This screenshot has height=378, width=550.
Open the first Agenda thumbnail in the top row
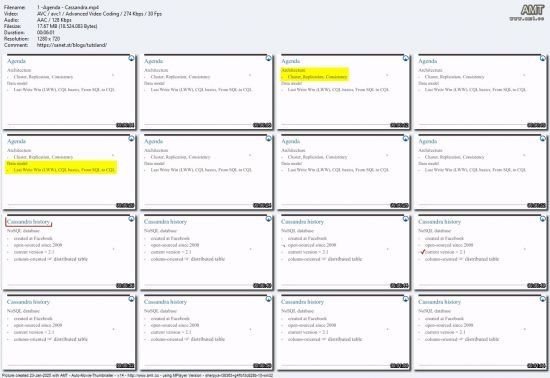coord(69,92)
